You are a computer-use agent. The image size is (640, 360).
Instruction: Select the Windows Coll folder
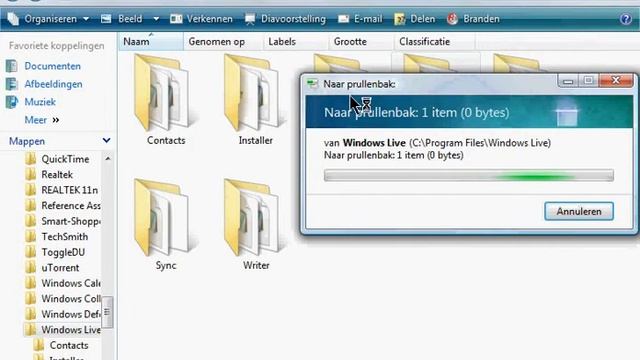(71, 298)
